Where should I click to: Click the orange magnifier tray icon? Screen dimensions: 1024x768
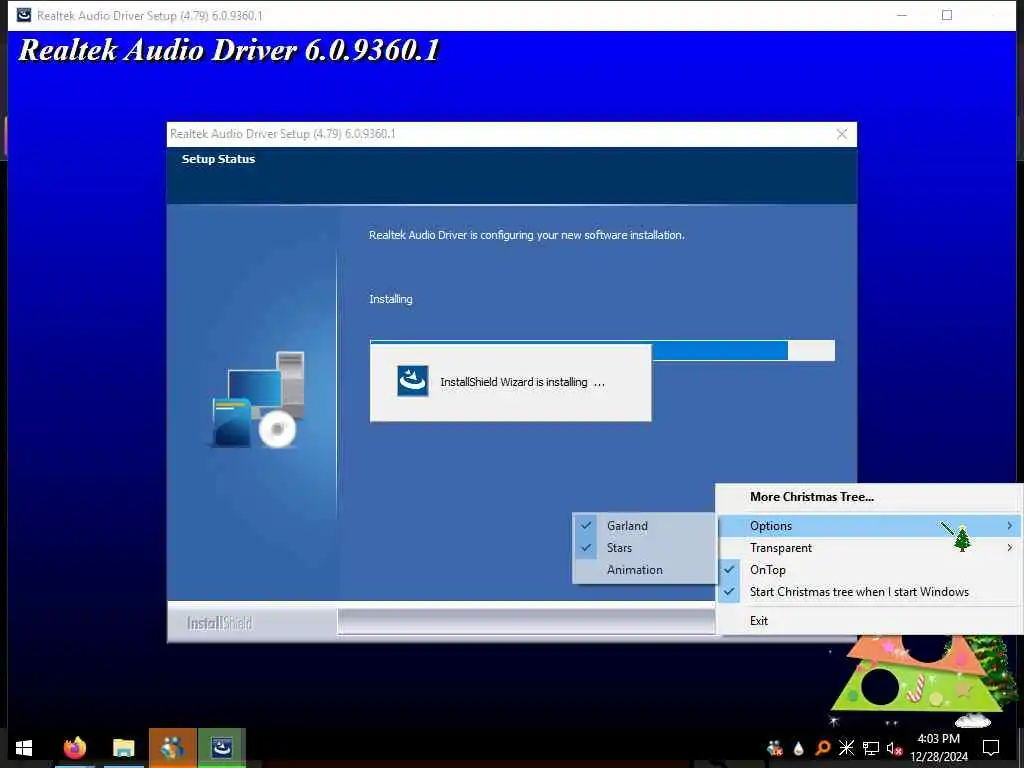click(x=822, y=748)
